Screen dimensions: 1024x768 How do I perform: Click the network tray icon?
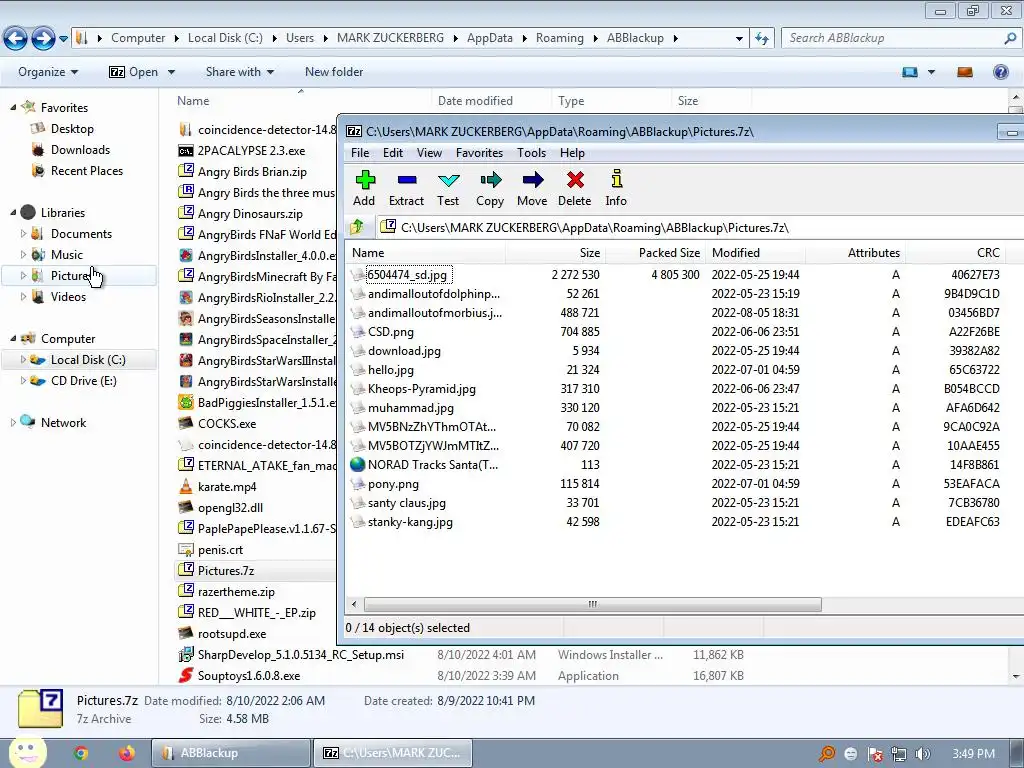(899, 754)
